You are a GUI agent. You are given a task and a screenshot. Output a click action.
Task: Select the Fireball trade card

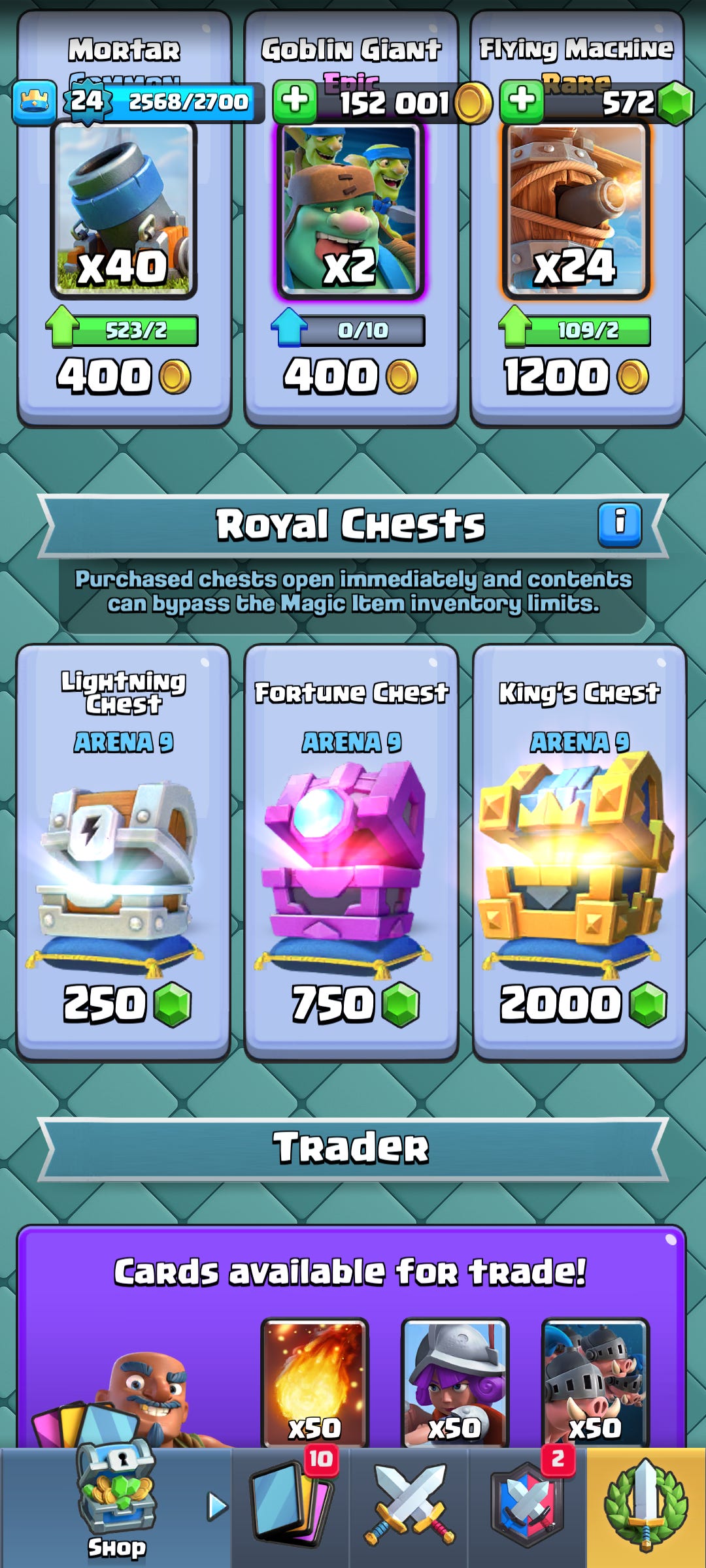pyautogui.click(x=314, y=1382)
